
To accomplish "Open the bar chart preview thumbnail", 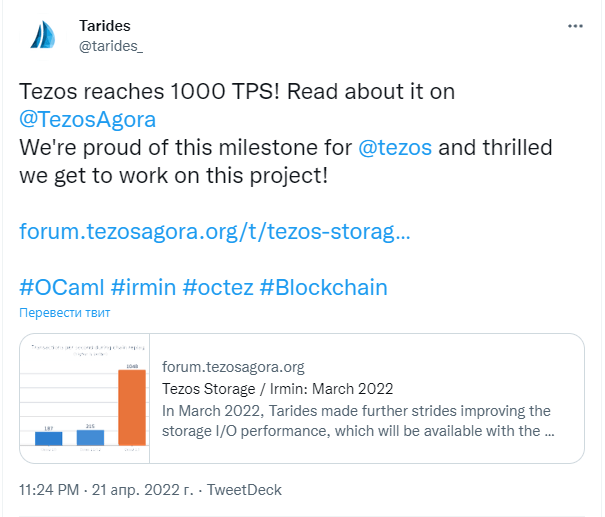I will (x=84, y=398).
